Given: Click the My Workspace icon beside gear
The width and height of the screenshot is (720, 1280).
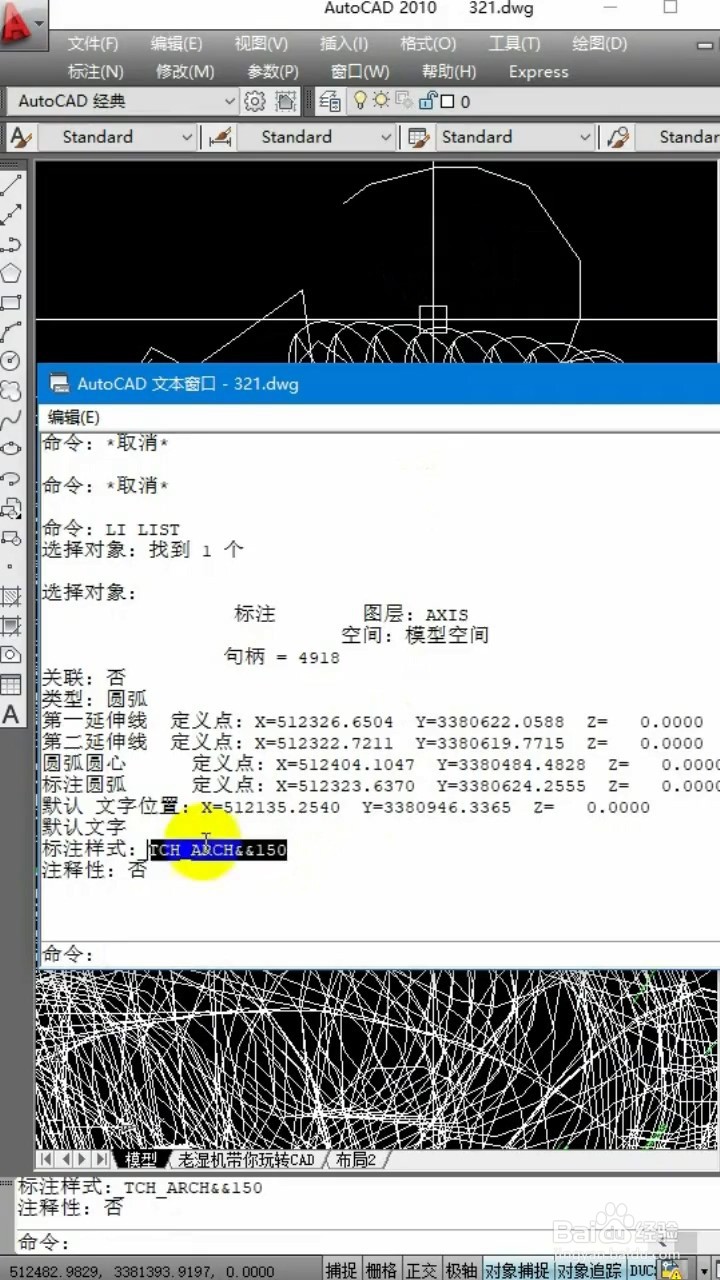Looking at the screenshot, I should [286, 101].
